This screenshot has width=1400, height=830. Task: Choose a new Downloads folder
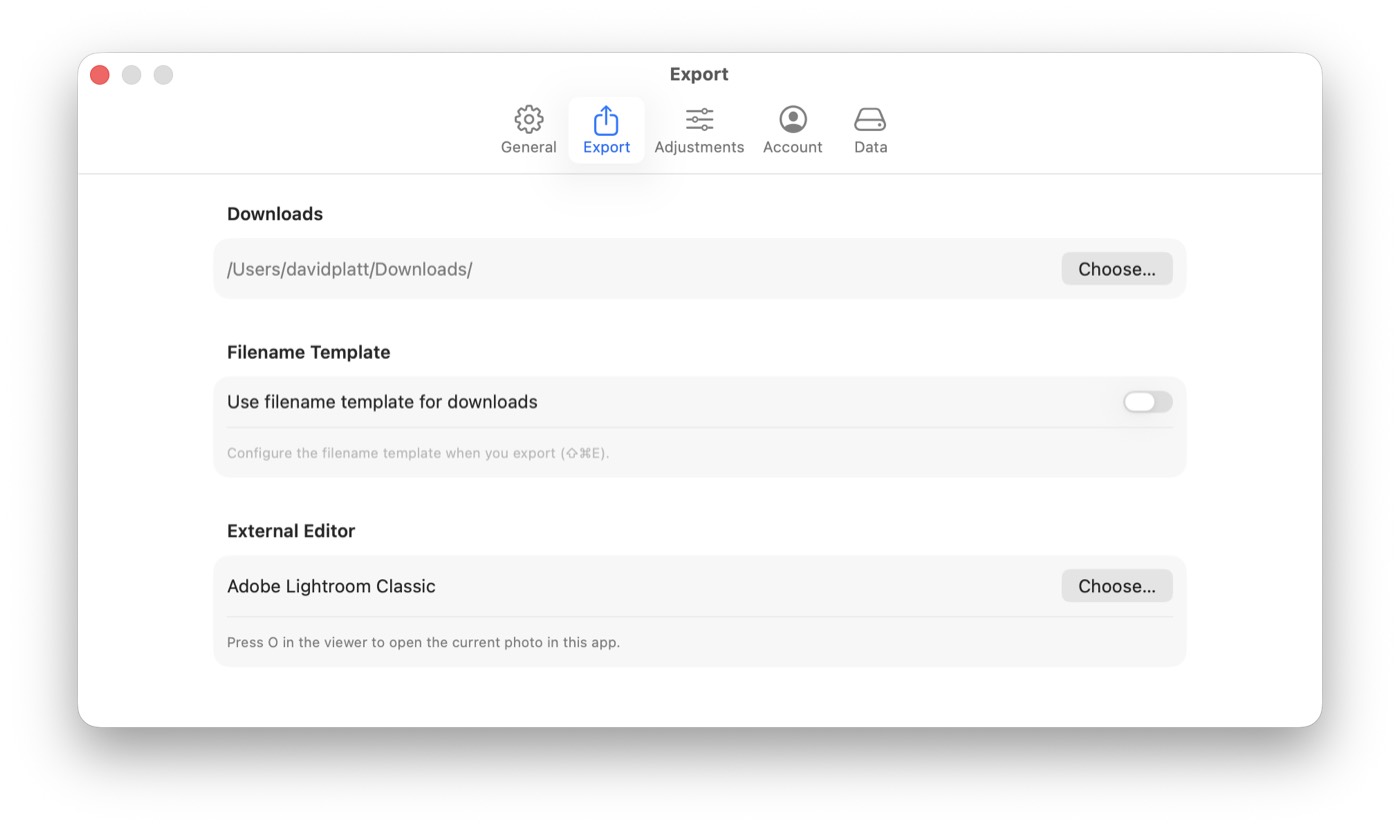tap(1117, 269)
